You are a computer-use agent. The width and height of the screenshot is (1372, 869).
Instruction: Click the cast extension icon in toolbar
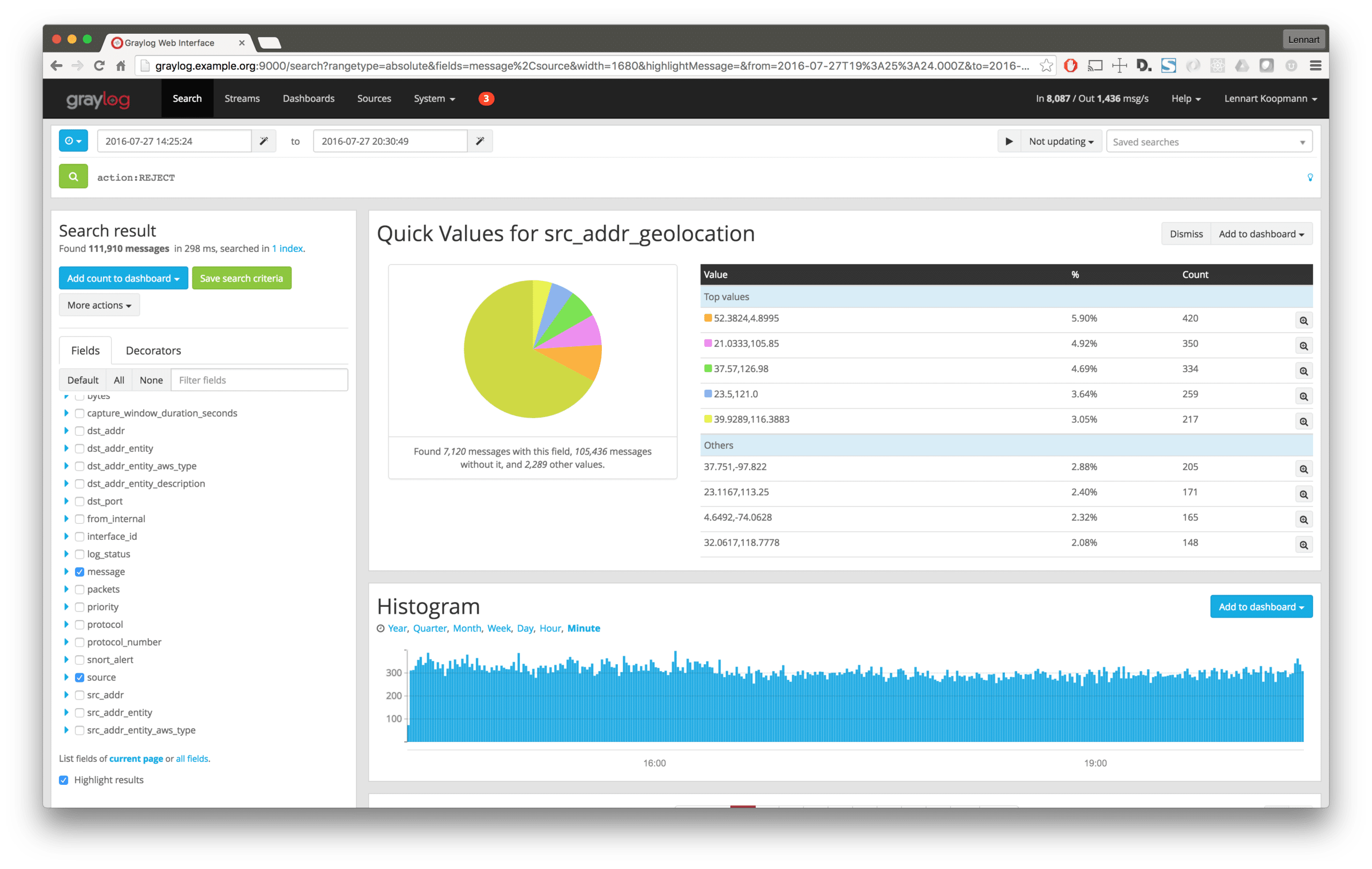click(1095, 65)
